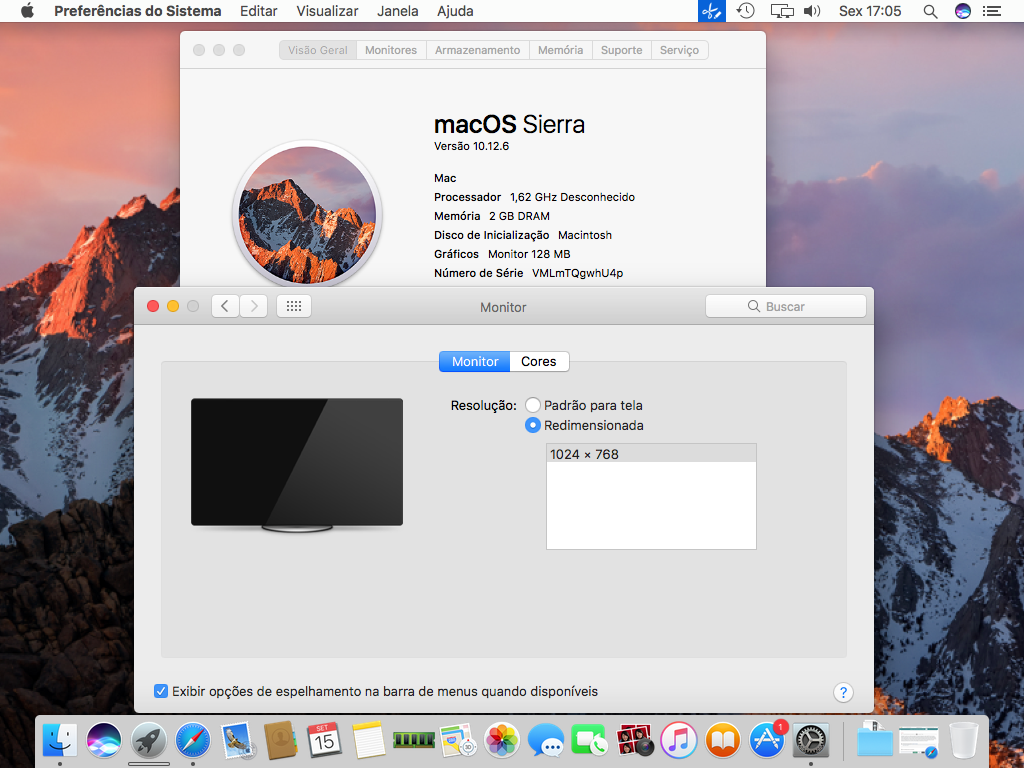The image size is (1024, 768).
Task: Open the display mirroring menu bar icon
Action: click(x=782, y=11)
